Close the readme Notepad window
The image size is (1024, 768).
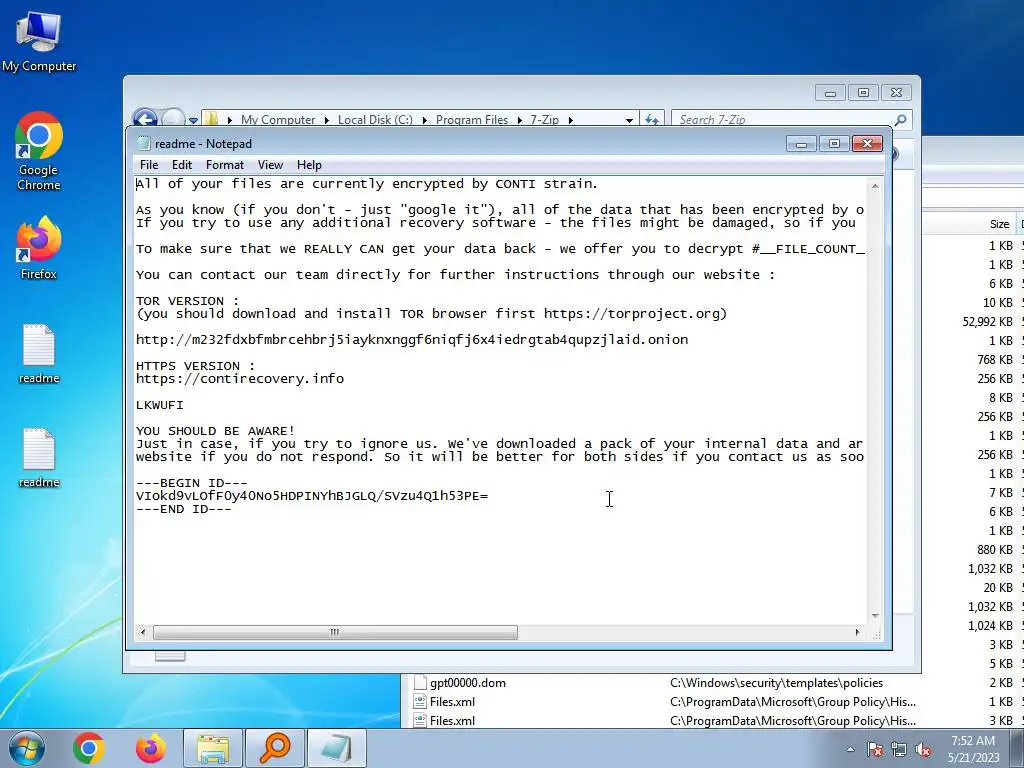tap(867, 144)
